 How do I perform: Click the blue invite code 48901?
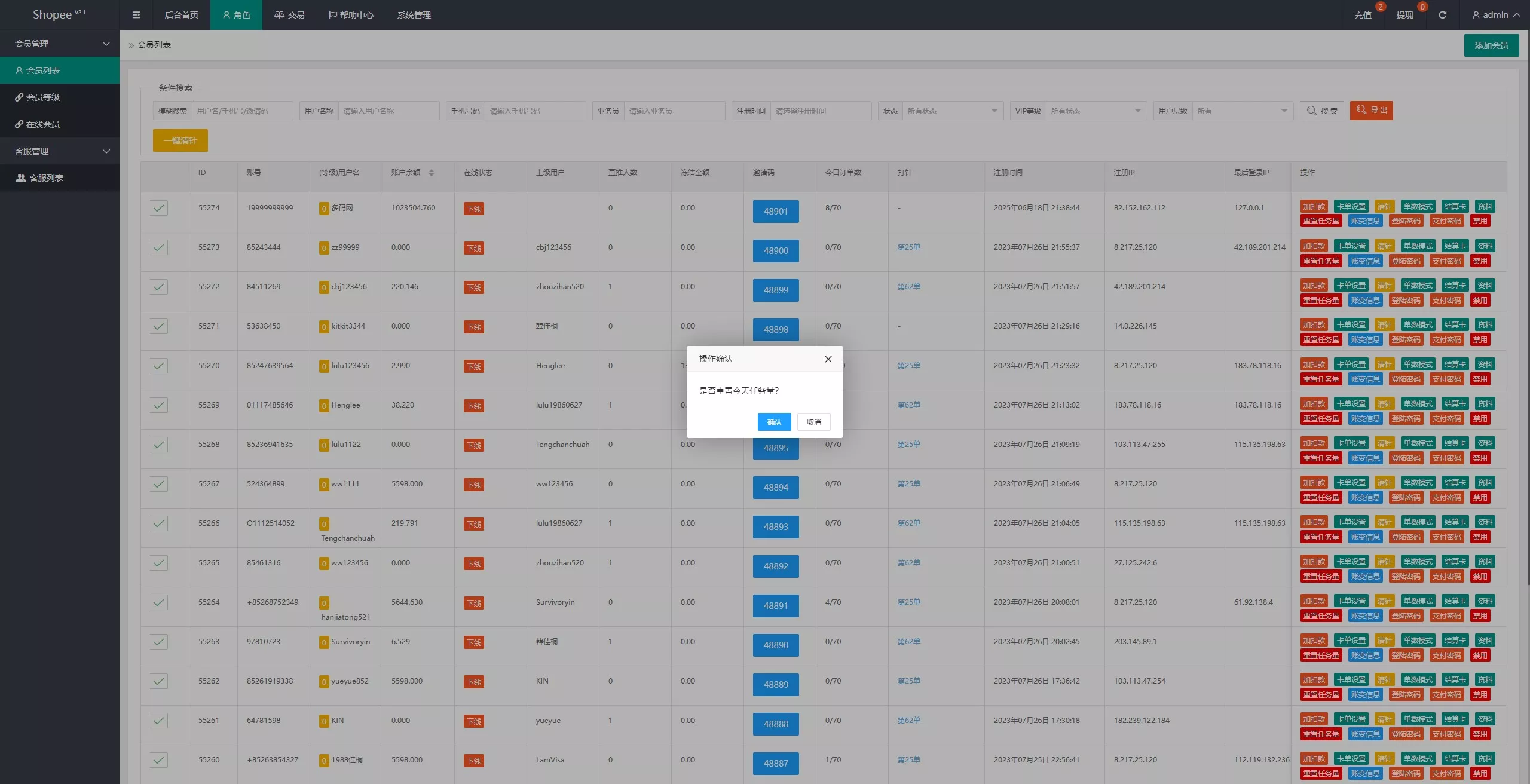776,212
